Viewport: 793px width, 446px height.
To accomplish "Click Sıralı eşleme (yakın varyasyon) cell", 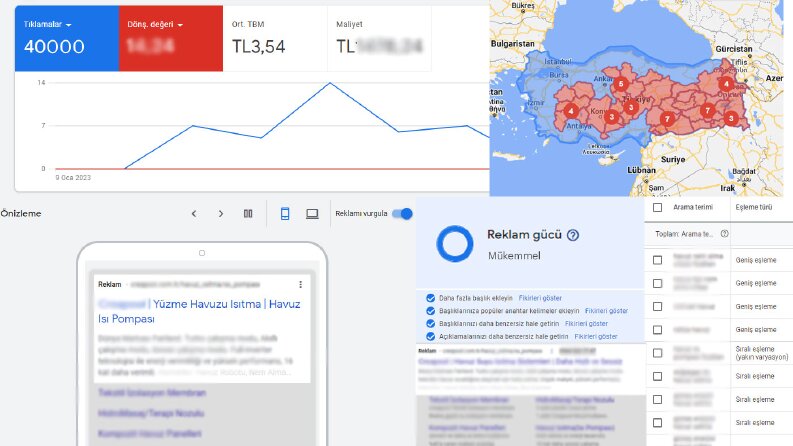I will (x=762, y=353).
